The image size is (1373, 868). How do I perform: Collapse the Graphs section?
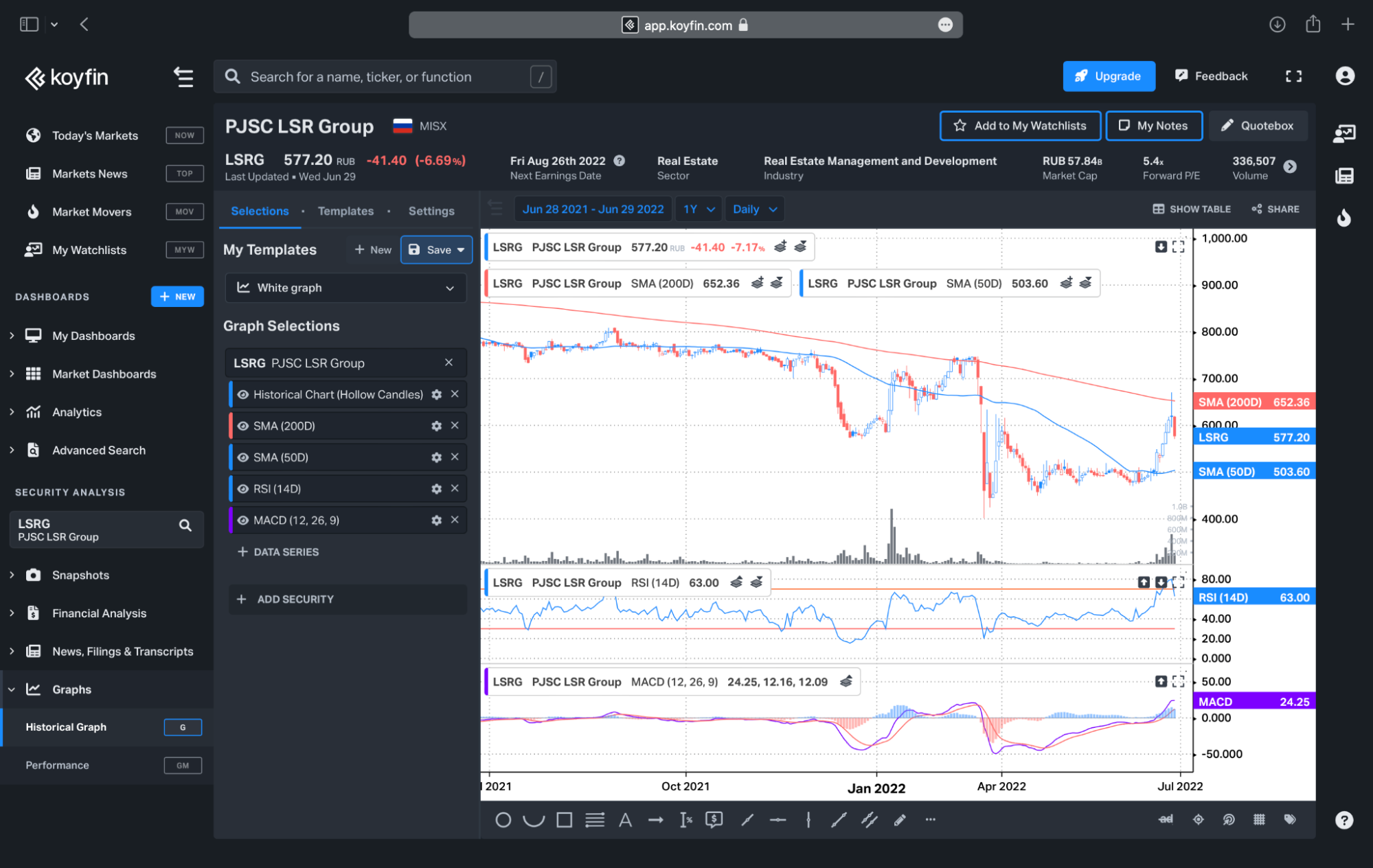[x=12, y=689]
